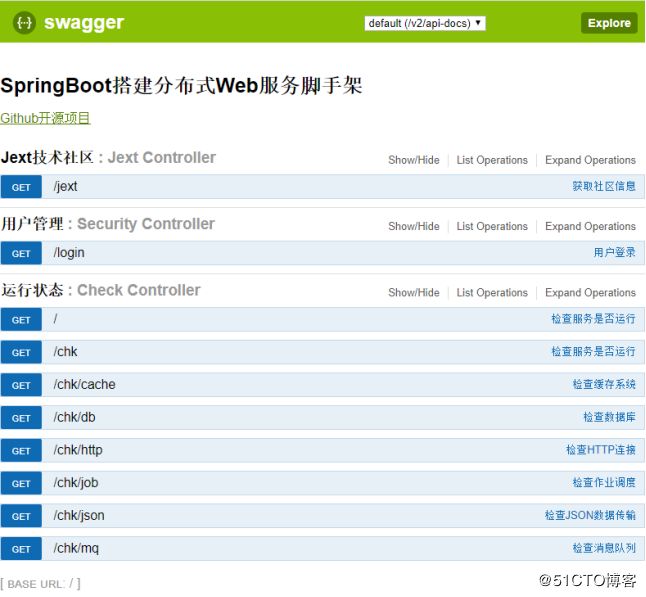This screenshot has width=646, height=597.
Task: Expand the Security Controller section heading
Action: [x=108, y=224]
